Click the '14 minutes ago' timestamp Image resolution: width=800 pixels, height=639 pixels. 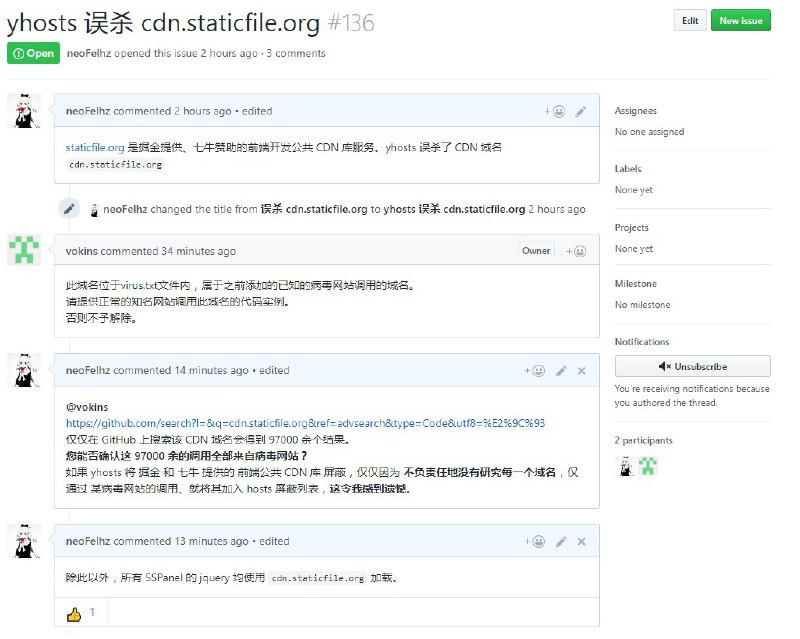coord(211,371)
